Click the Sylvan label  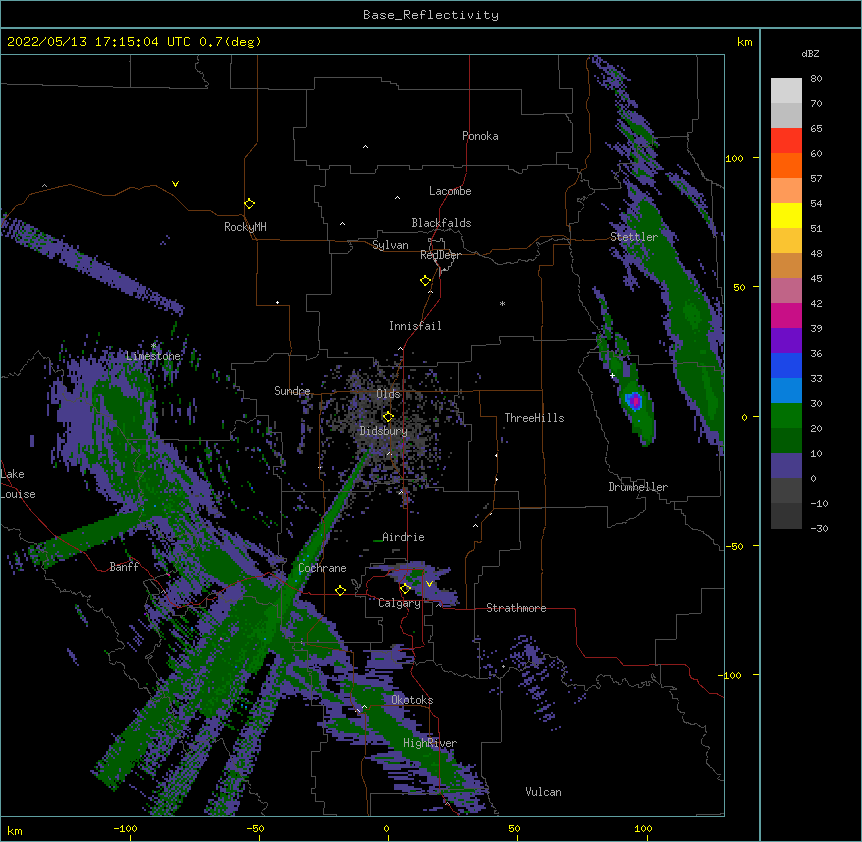click(x=390, y=245)
